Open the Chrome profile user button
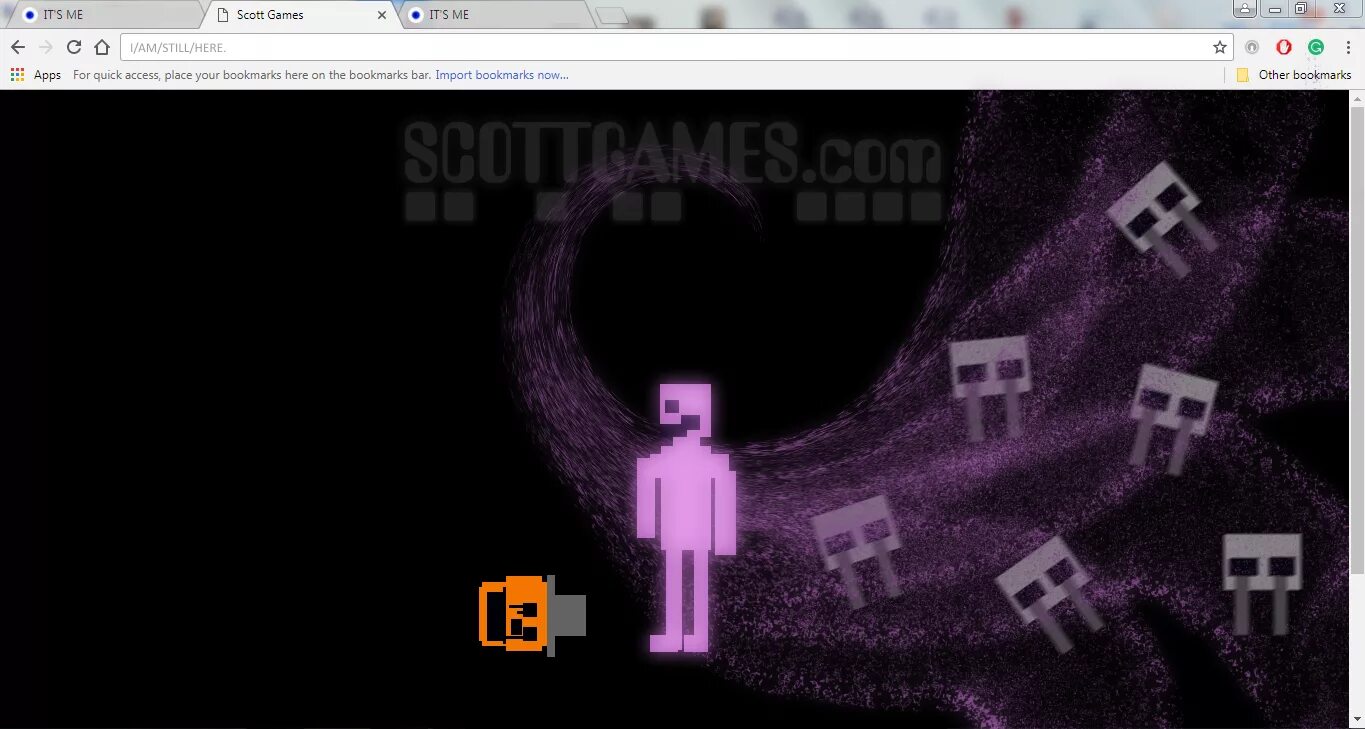 (1244, 8)
